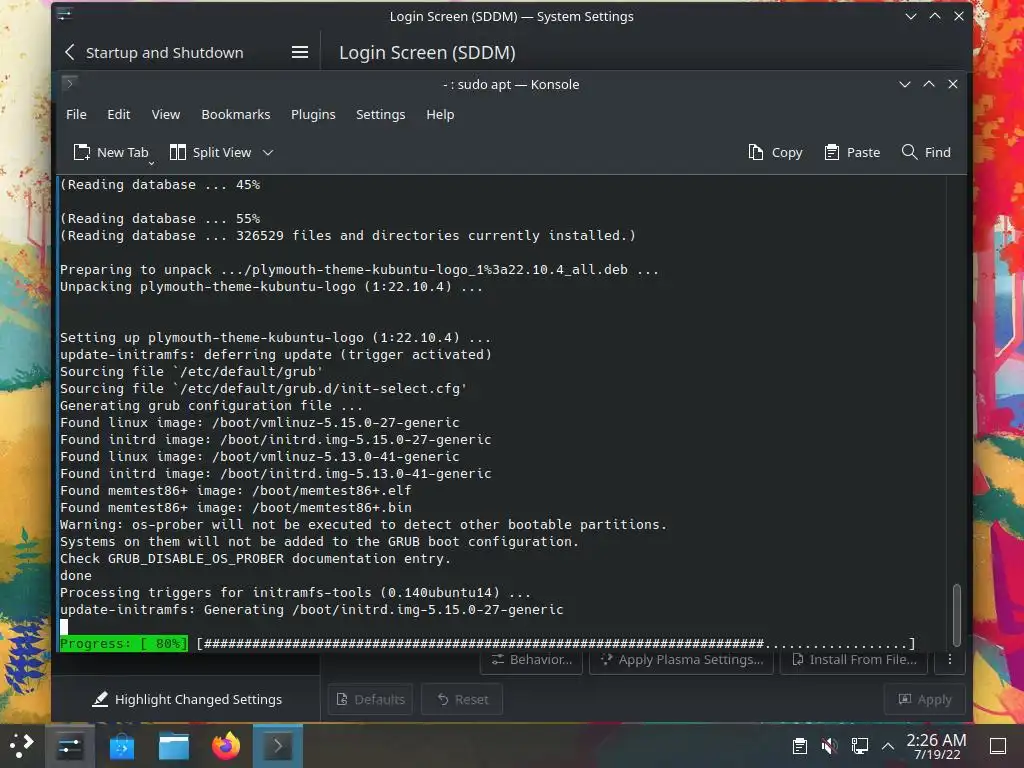Click the Behavior button in System Settings
Image resolution: width=1024 pixels, height=768 pixels.
[x=532, y=660]
